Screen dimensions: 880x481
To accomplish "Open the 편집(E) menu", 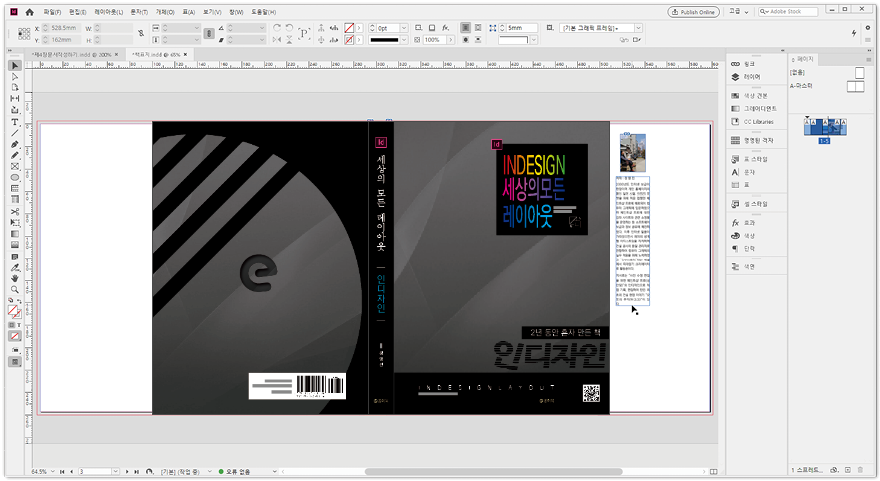I will (x=78, y=12).
